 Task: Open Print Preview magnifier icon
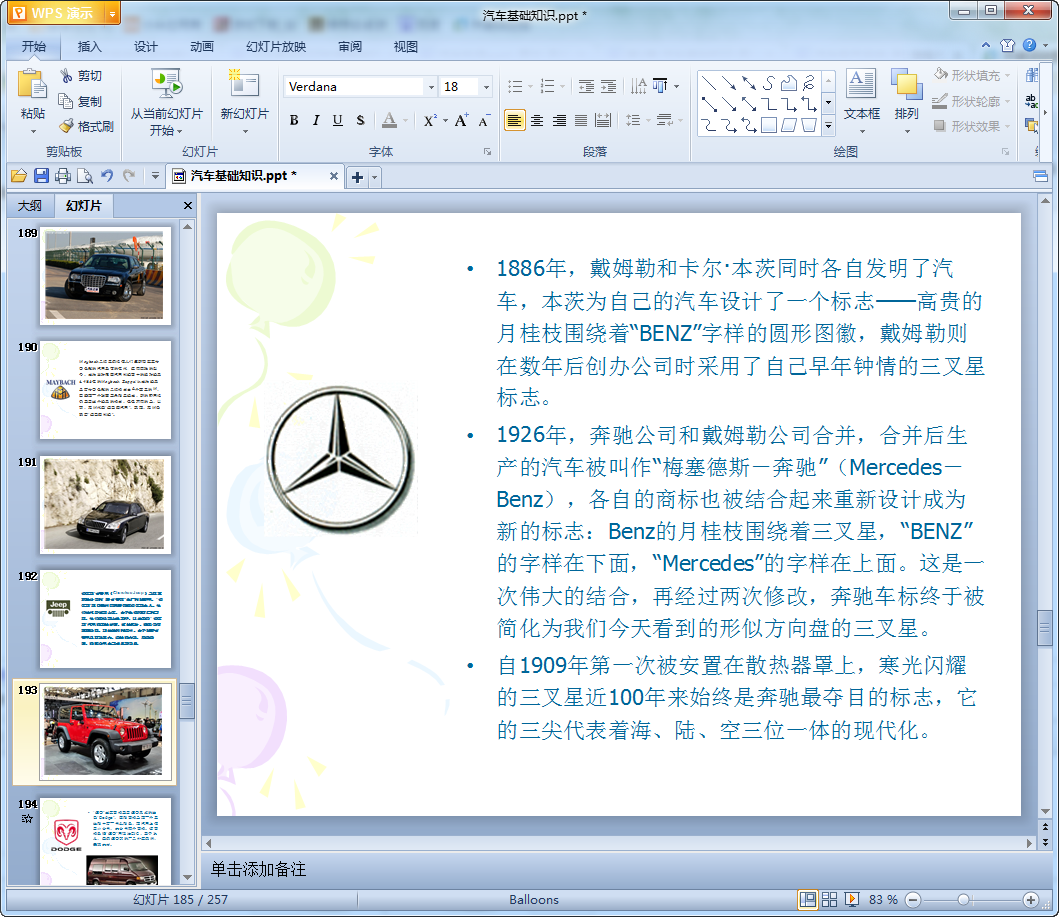coord(85,176)
